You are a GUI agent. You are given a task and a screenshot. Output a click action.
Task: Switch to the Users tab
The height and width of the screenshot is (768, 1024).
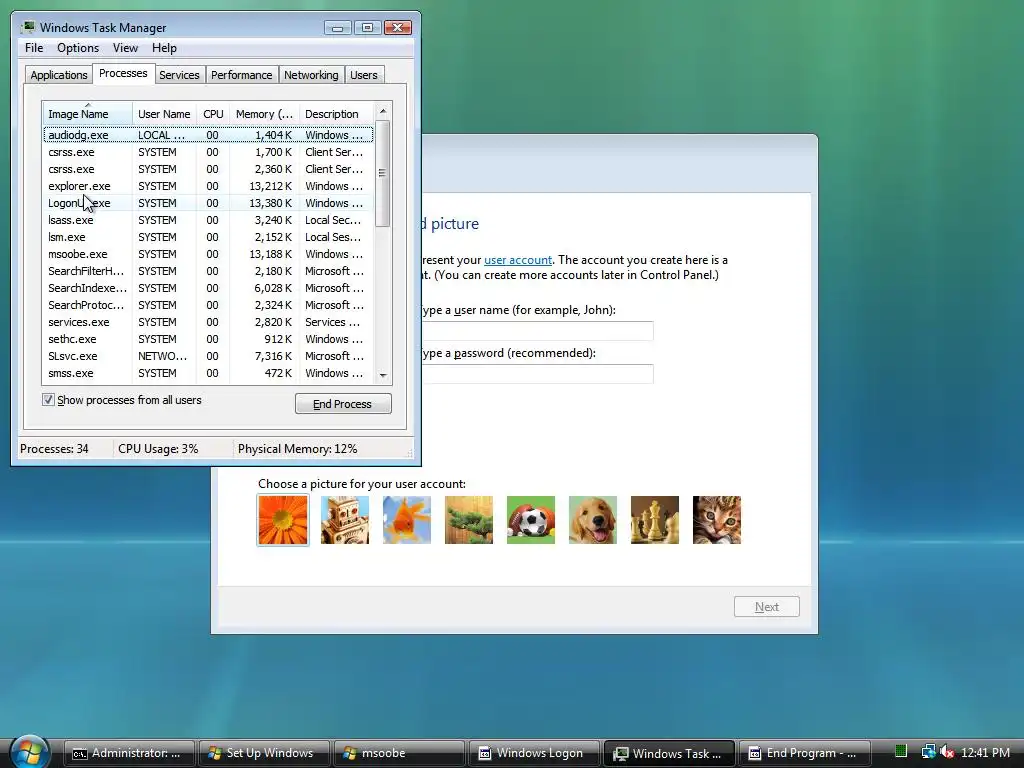(x=364, y=75)
